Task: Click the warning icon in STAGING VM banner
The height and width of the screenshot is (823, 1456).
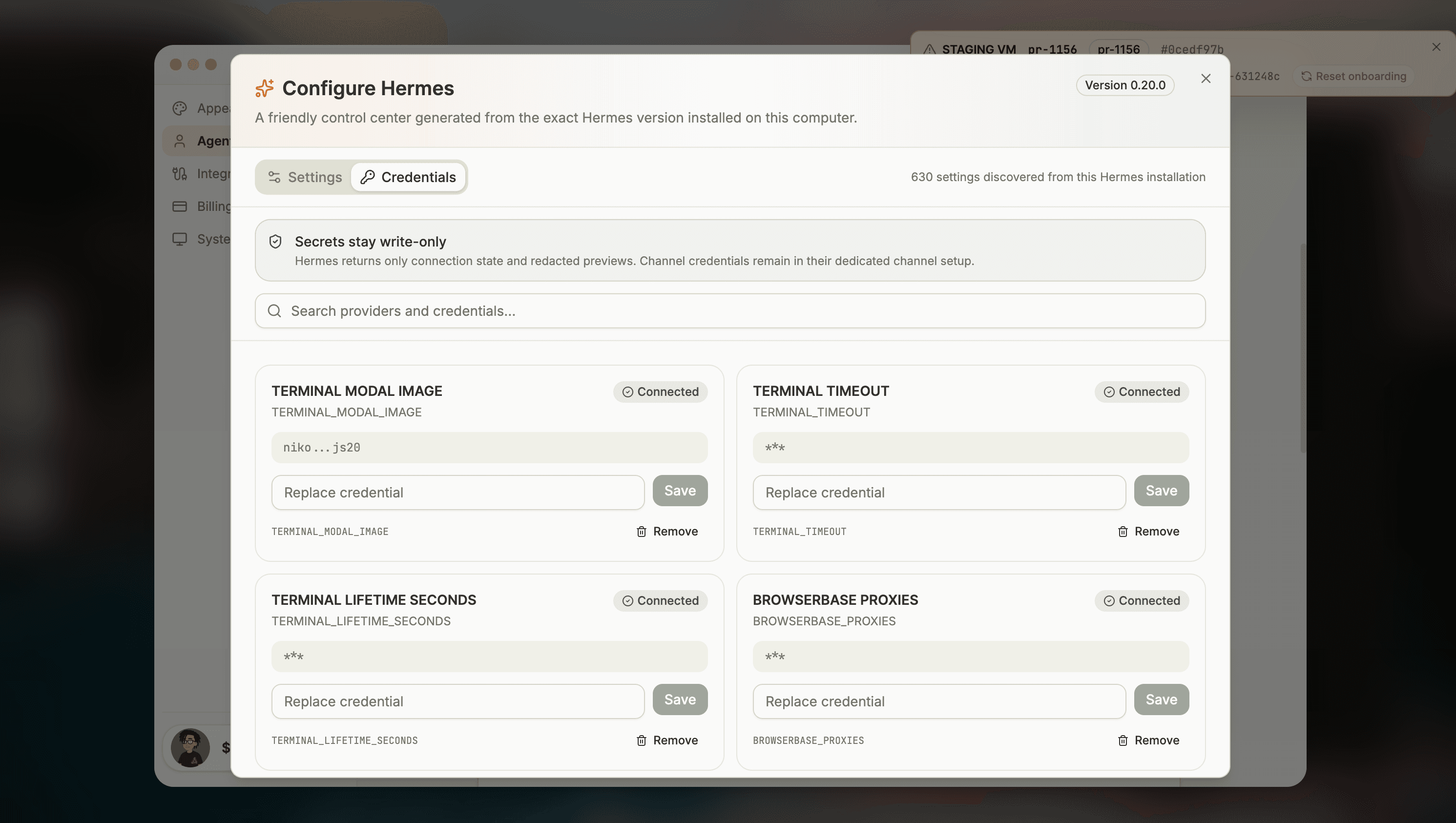Action: coord(930,49)
